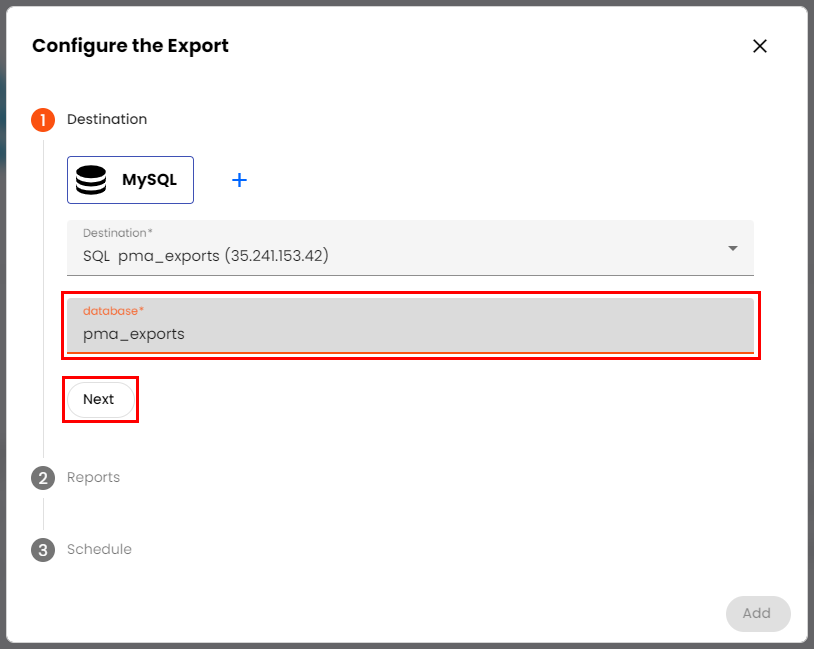
Task: Focus the database input field
Action: click(x=410, y=326)
